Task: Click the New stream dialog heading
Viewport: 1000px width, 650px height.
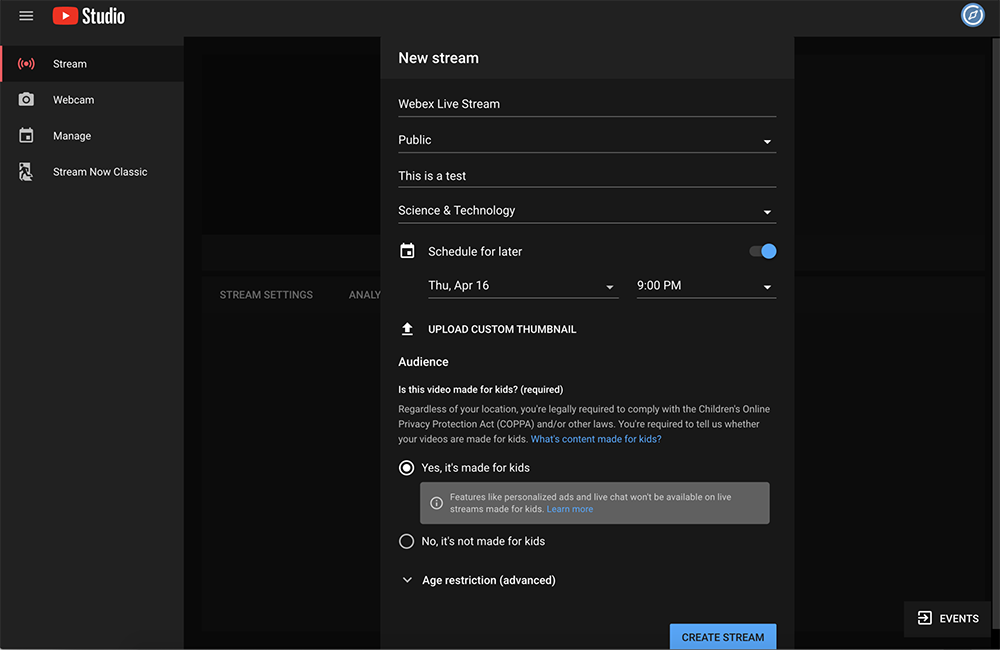Action: pyautogui.click(x=438, y=58)
